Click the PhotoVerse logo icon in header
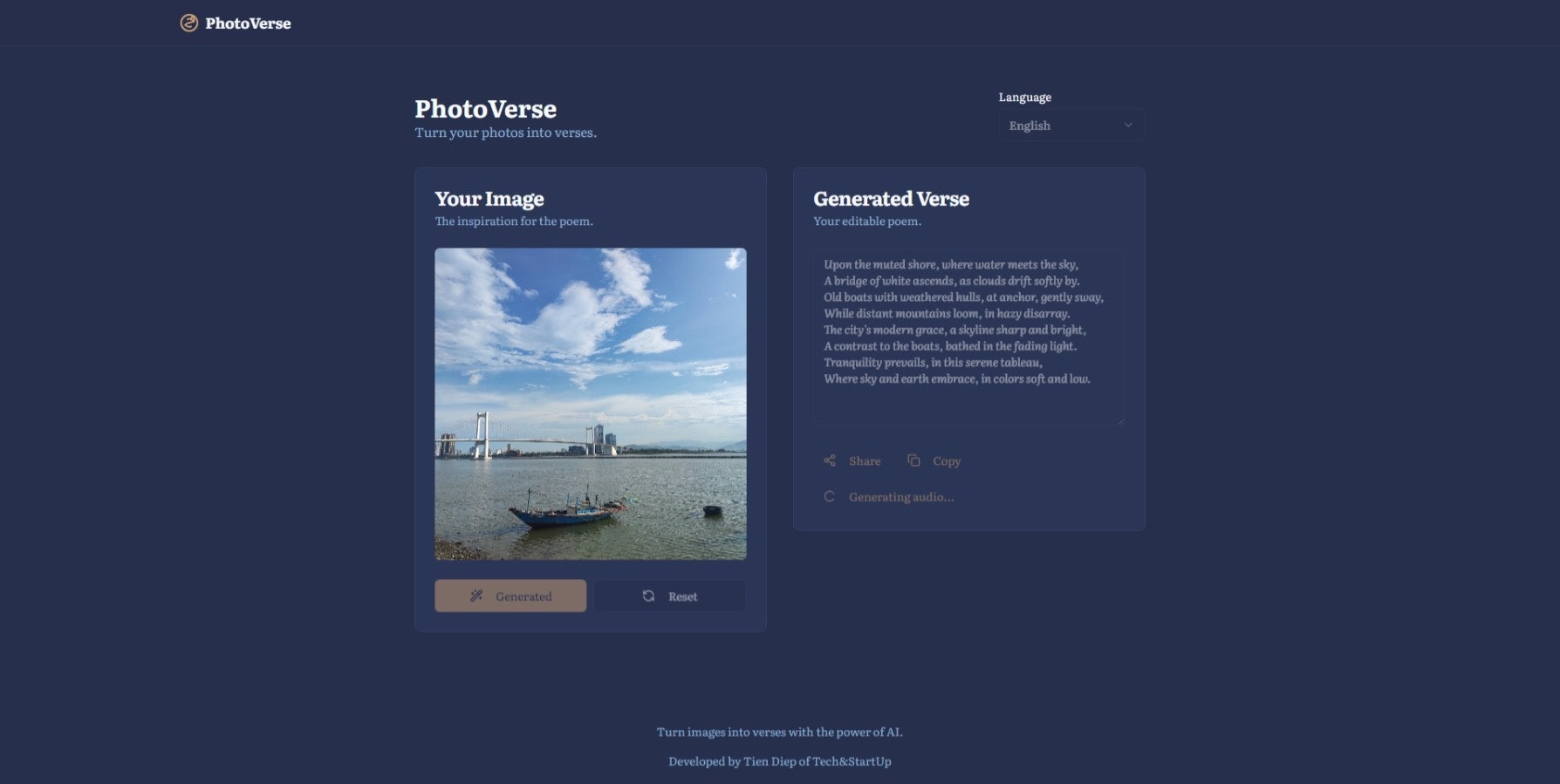The image size is (1560, 784). coord(188,23)
